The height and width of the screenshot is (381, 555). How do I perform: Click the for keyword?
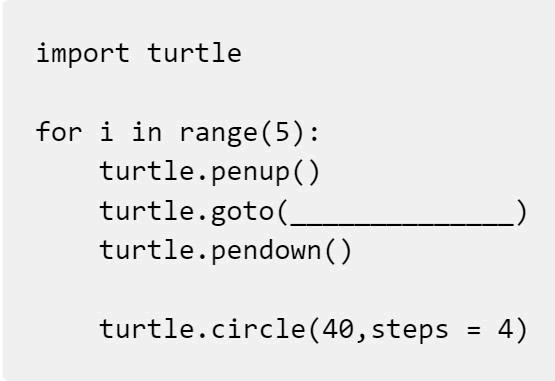click(x=59, y=131)
